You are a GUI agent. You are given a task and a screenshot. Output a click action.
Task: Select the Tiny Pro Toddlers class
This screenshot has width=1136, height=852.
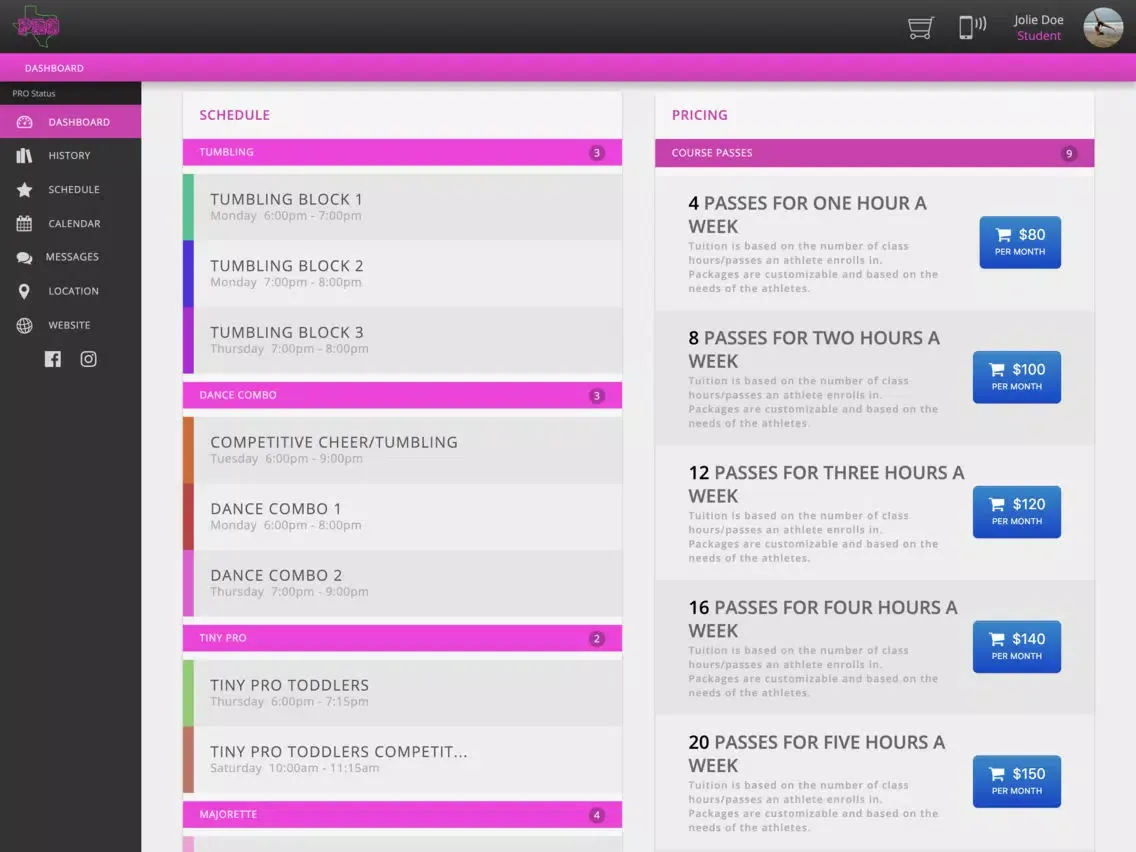click(x=402, y=692)
